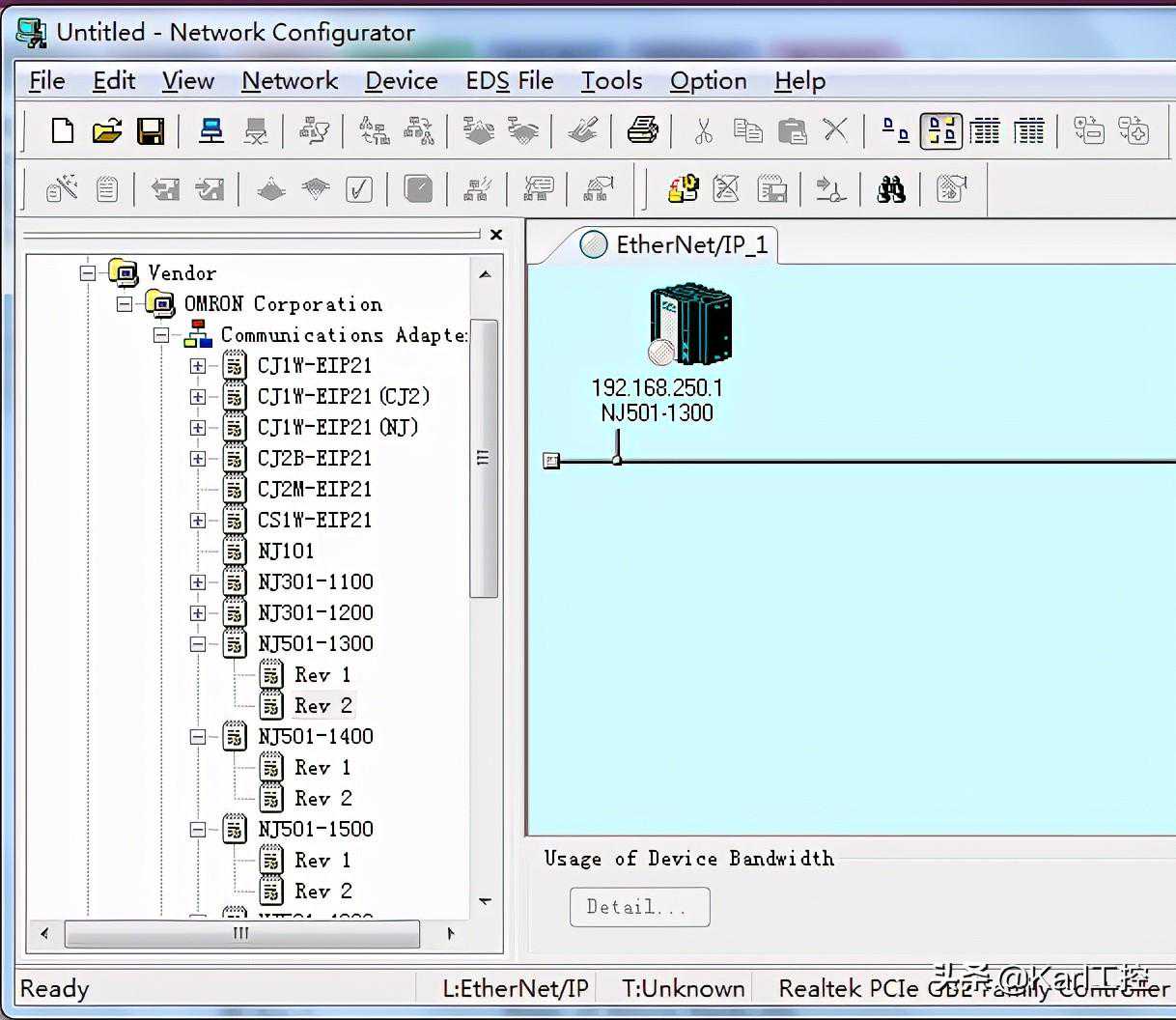This screenshot has height=1020, width=1176.
Task: Close the hardware list panel
Action: [496, 235]
